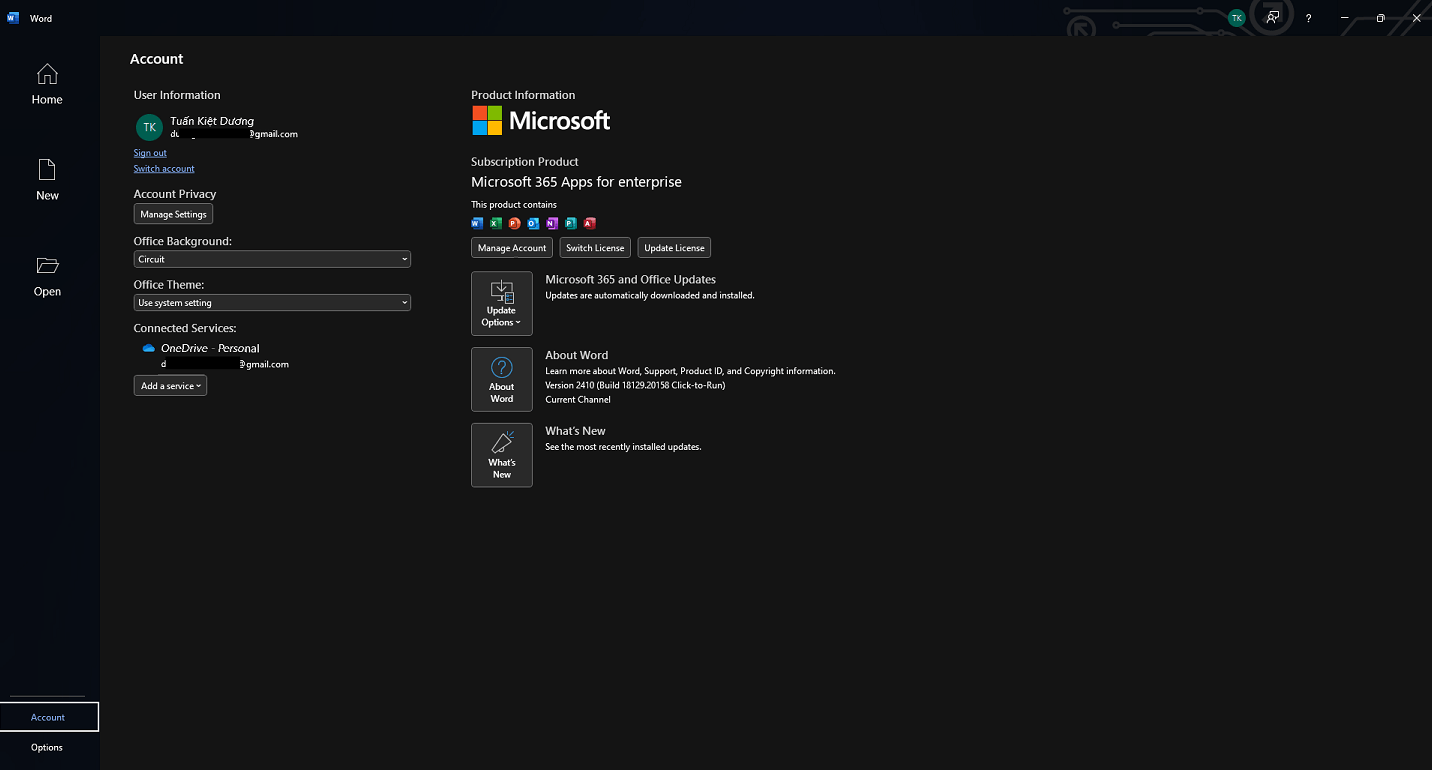
Task: Click the Update License button
Action: pyautogui.click(x=674, y=248)
